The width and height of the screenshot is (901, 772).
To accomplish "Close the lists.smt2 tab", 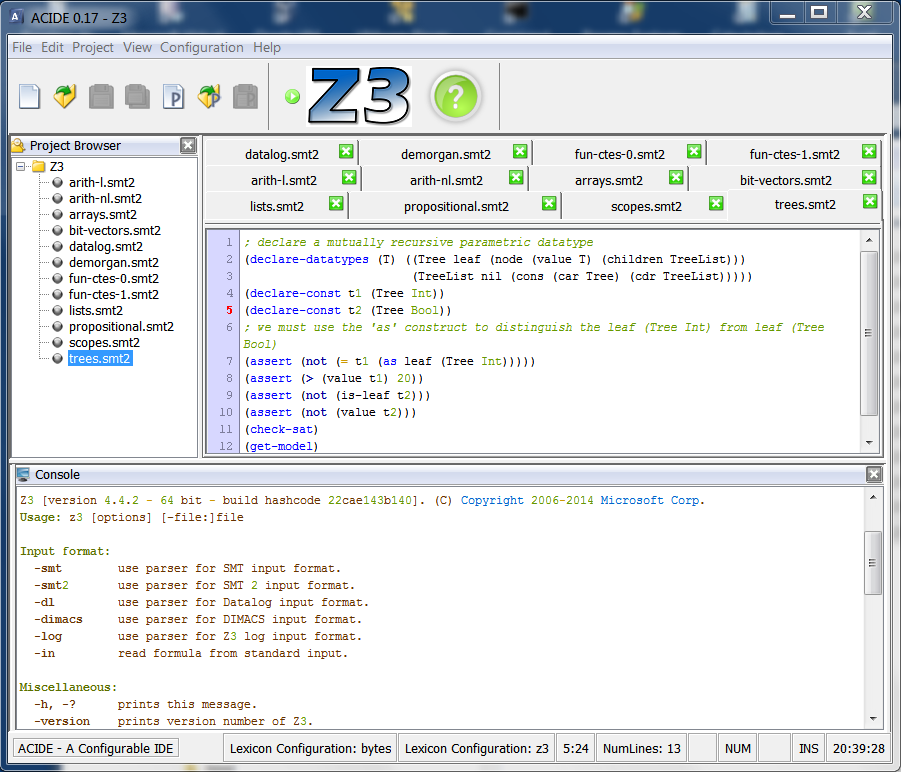I will pyautogui.click(x=336, y=203).
